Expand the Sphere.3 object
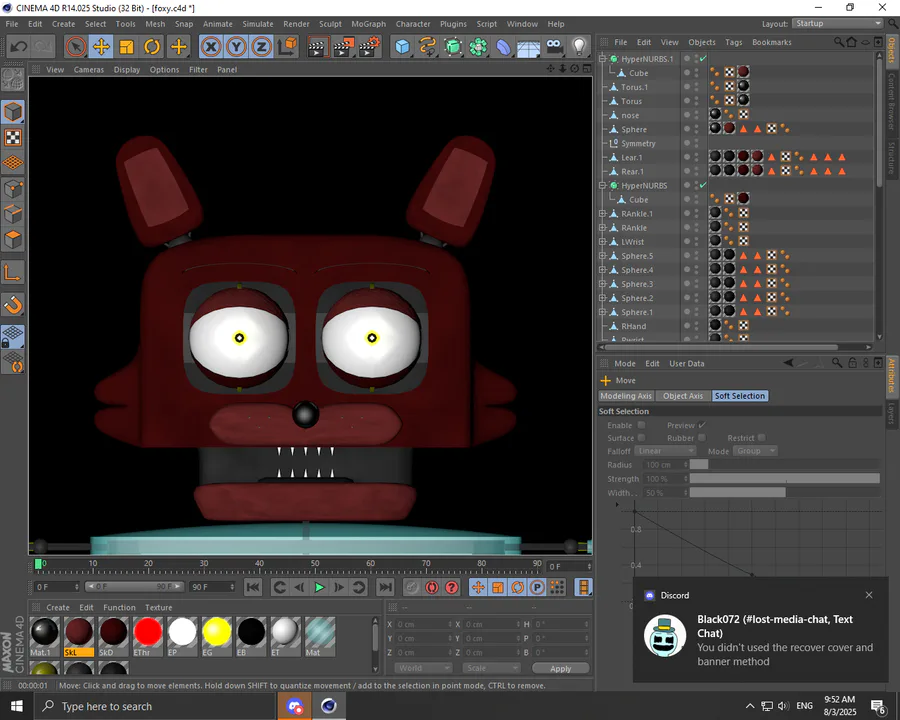900x720 pixels. click(x=602, y=284)
